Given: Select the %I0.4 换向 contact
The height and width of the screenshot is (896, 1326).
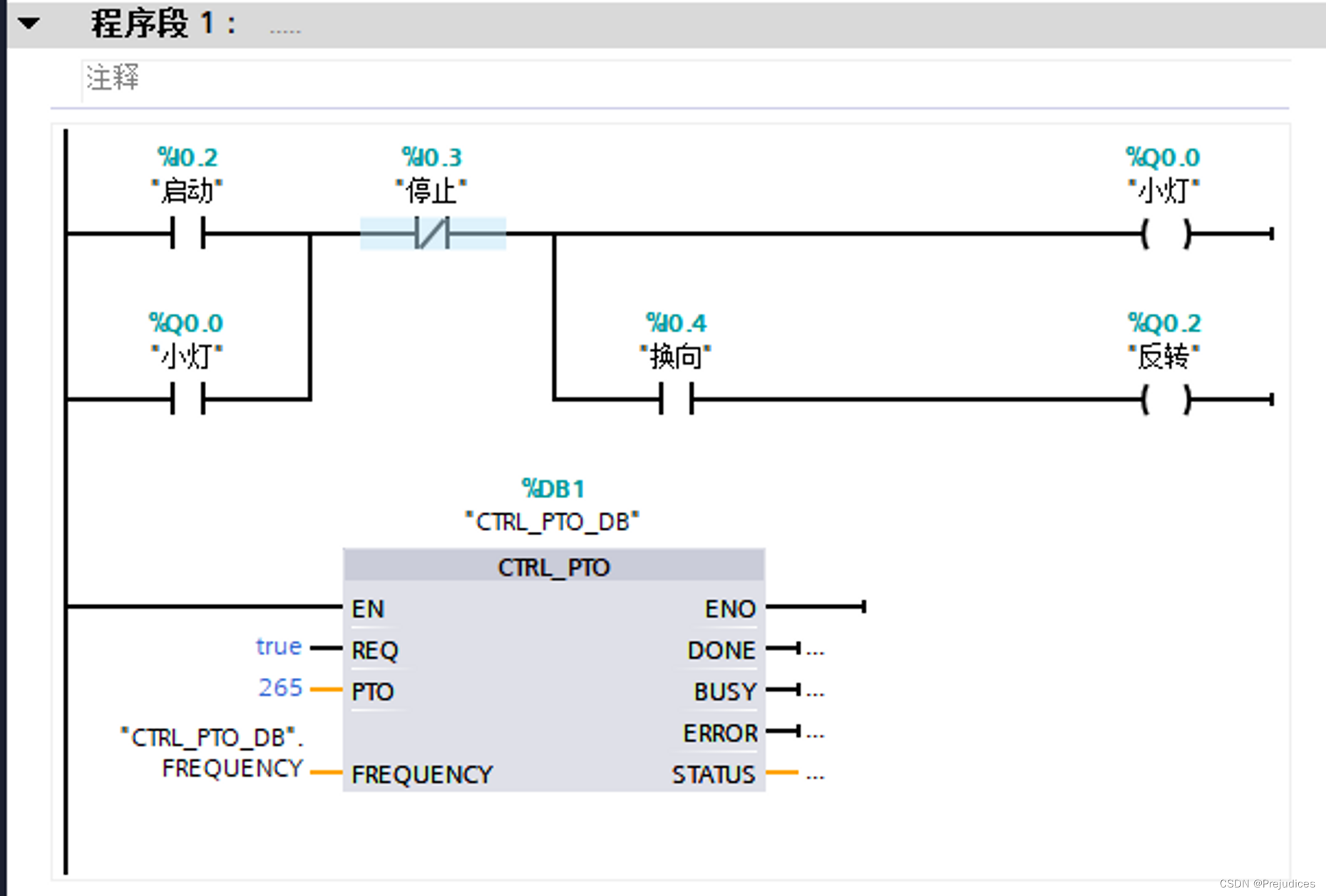Looking at the screenshot, I should [x=677, y=398].
